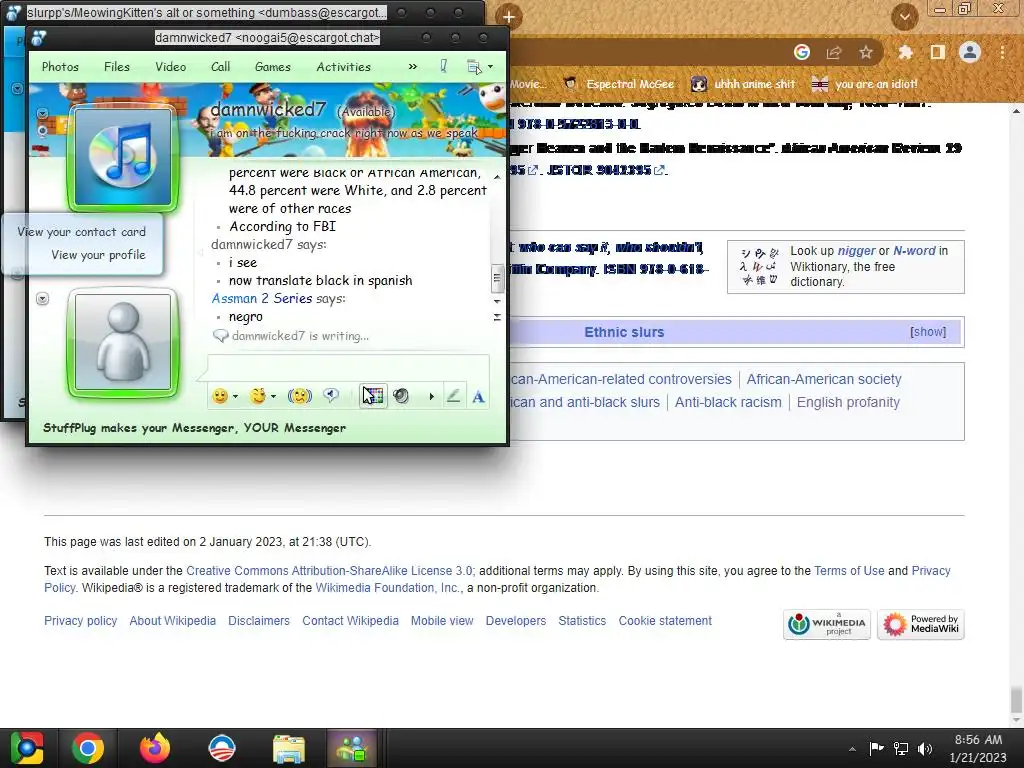Viewport: 1024px width, 768px height.
Task: Click the brush icon in Messenger menu bar
Action: 443,67
